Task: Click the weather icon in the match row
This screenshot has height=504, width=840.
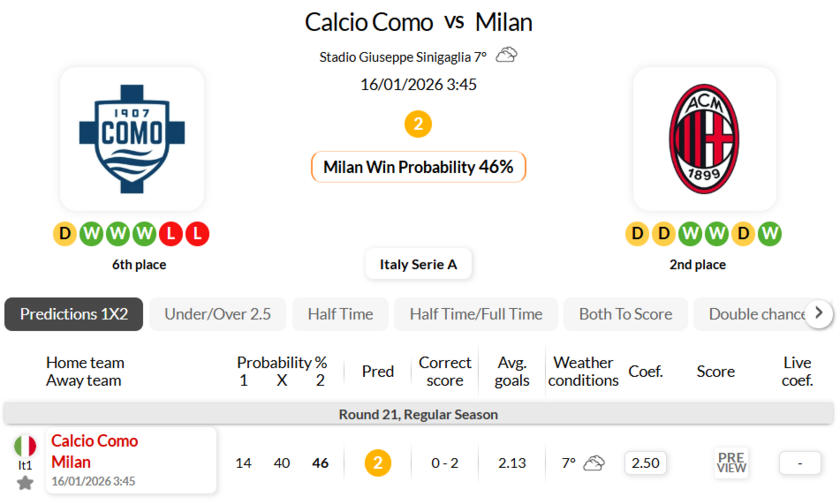Action: coord(594,463)
